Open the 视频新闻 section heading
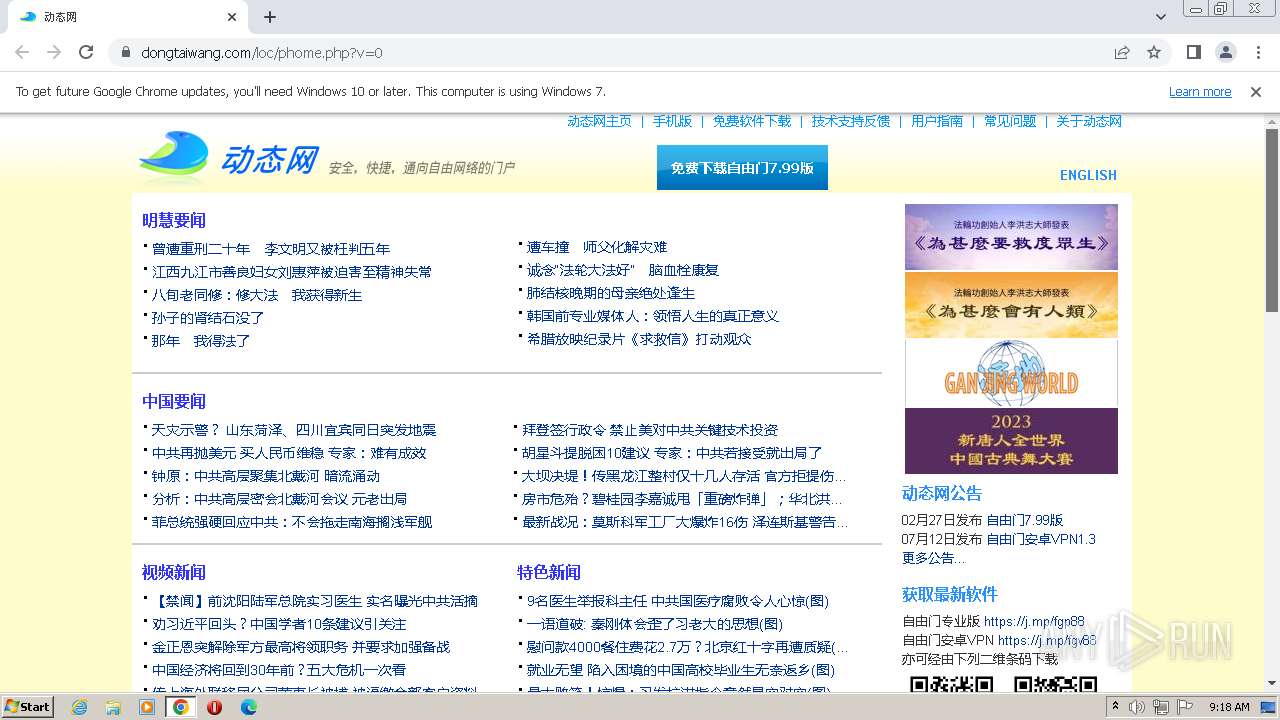This screenshot has width=1280, height=720. [174, 572]
